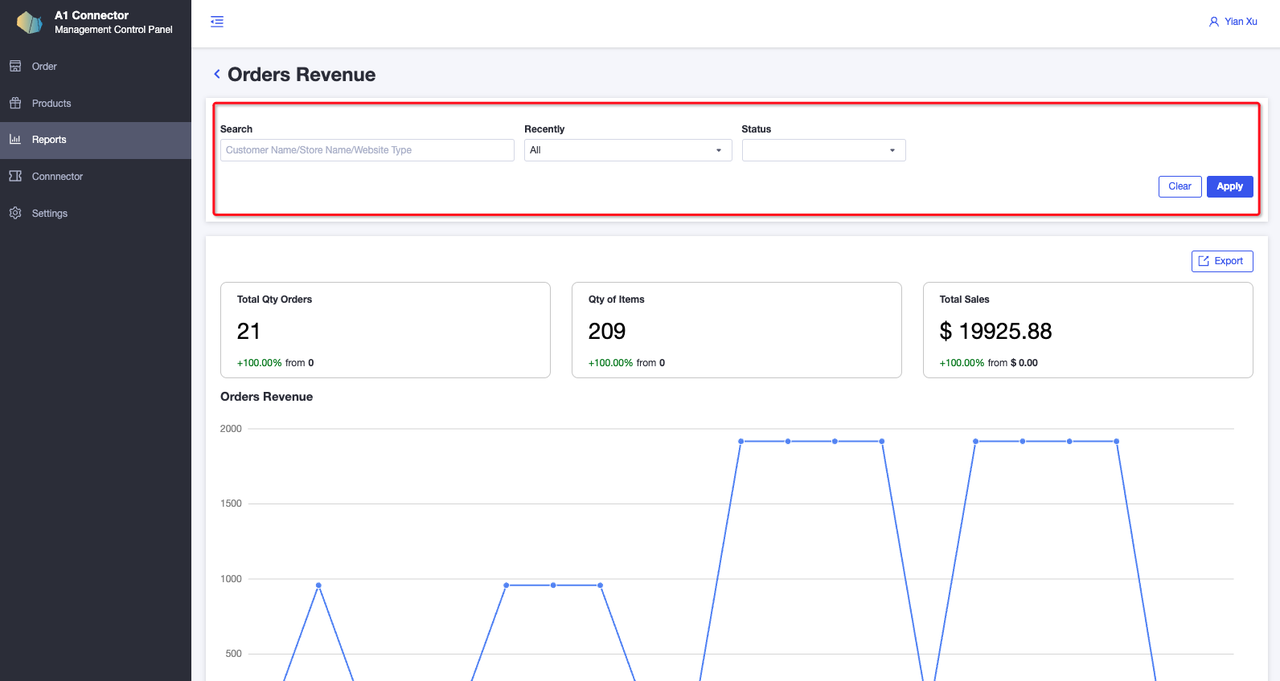Collapse the sidebar with the menu-fold icon

point(217,21)
